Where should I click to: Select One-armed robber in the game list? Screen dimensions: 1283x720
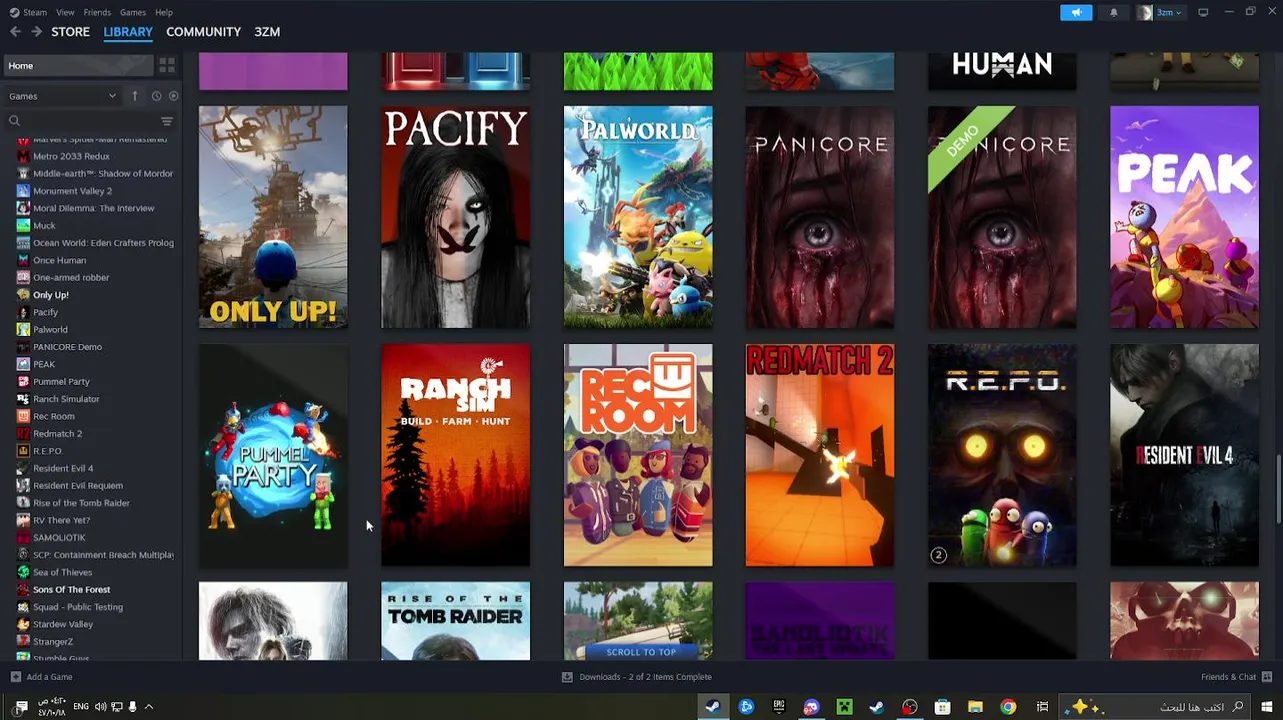pos(71,278)
